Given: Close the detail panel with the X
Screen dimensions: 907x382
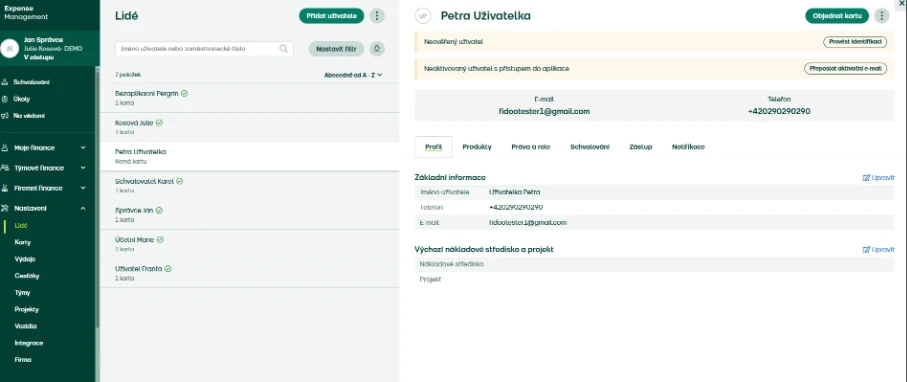Looking at the screenshot, I should point(902,3).
